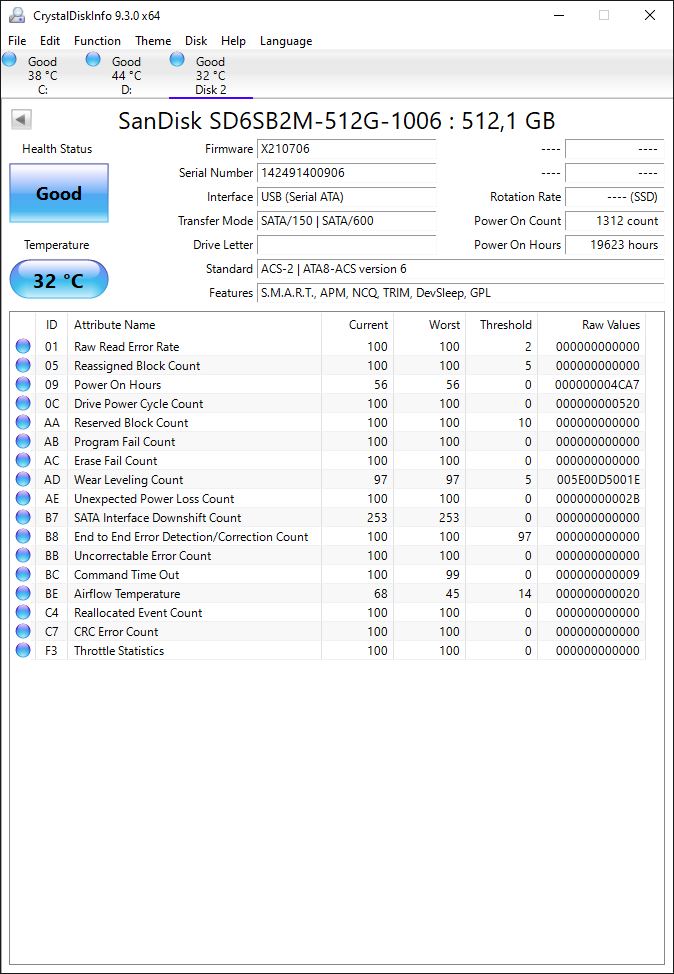Click the Firmware value field X210706
Viewport: 674px width, 974px height.
click(347, 148)
